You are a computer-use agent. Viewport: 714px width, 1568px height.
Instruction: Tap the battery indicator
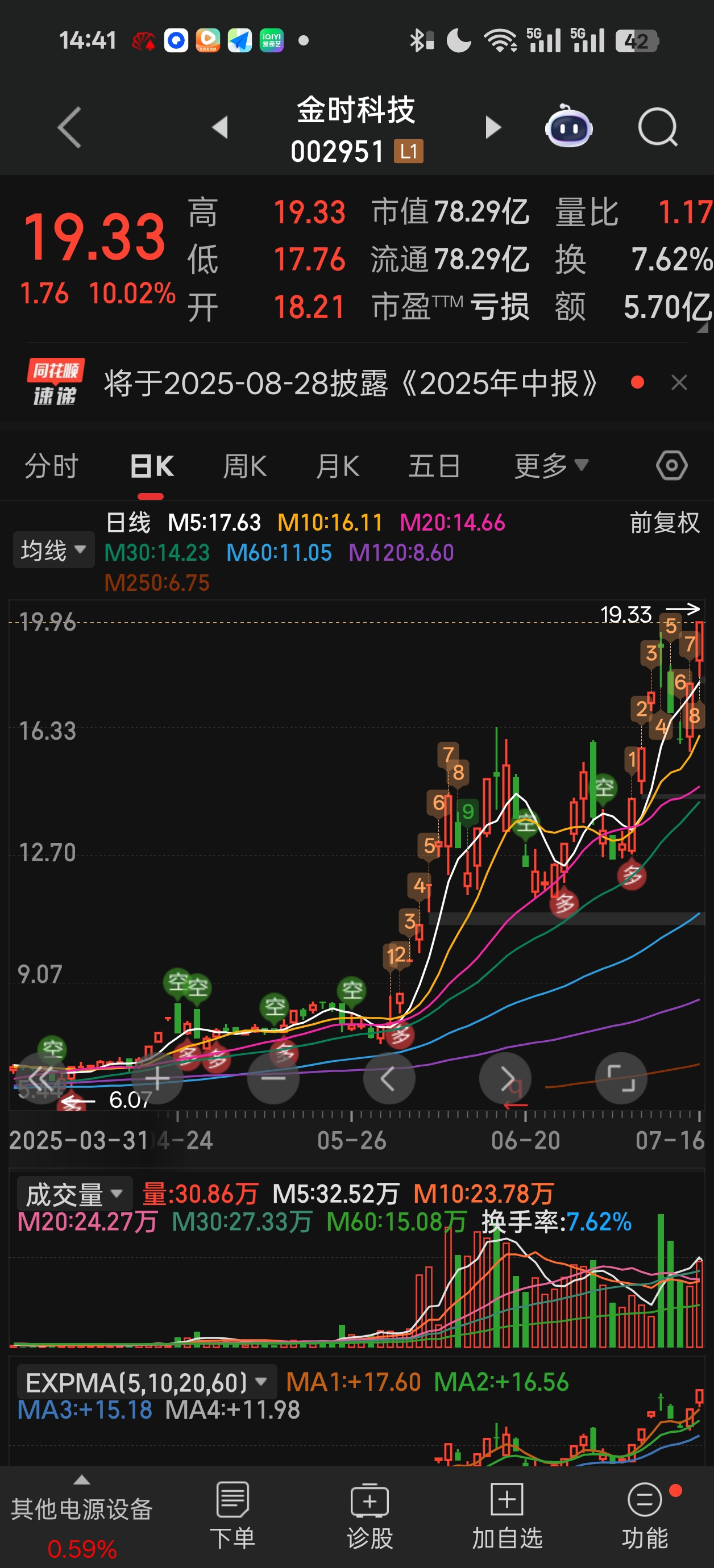point(637,41)
